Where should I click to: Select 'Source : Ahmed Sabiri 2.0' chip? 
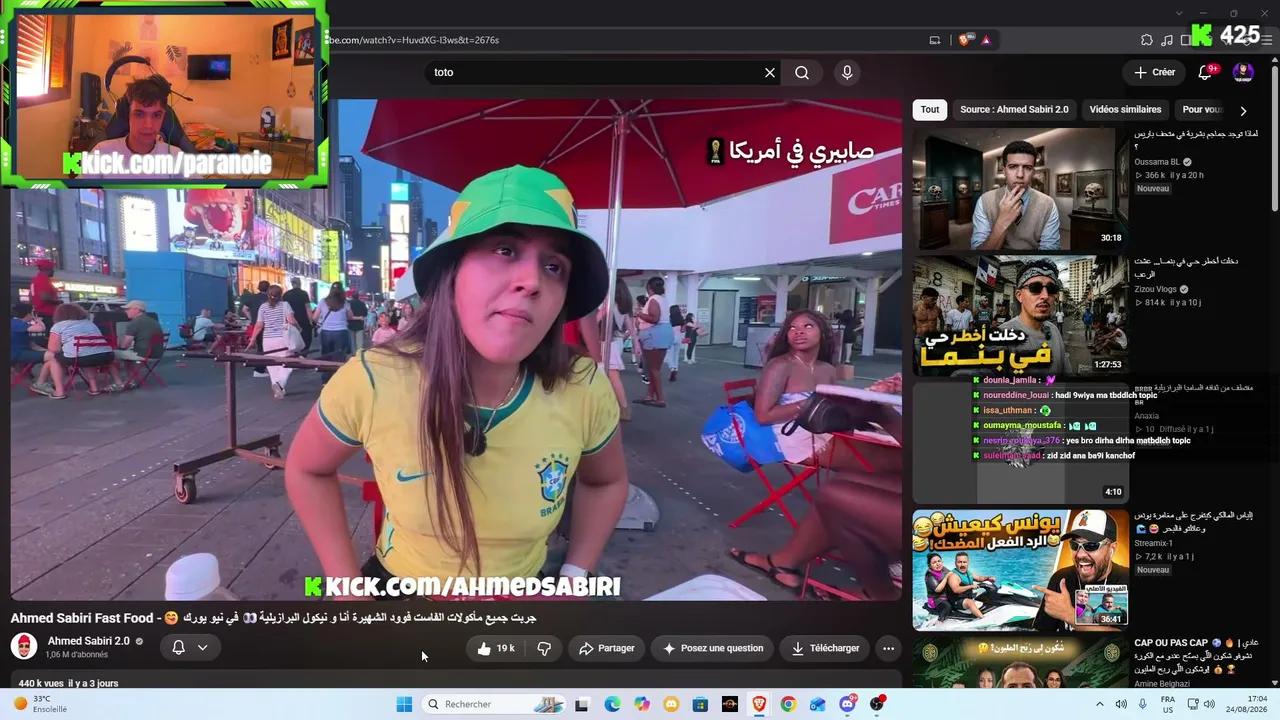tap(1014, 110)
